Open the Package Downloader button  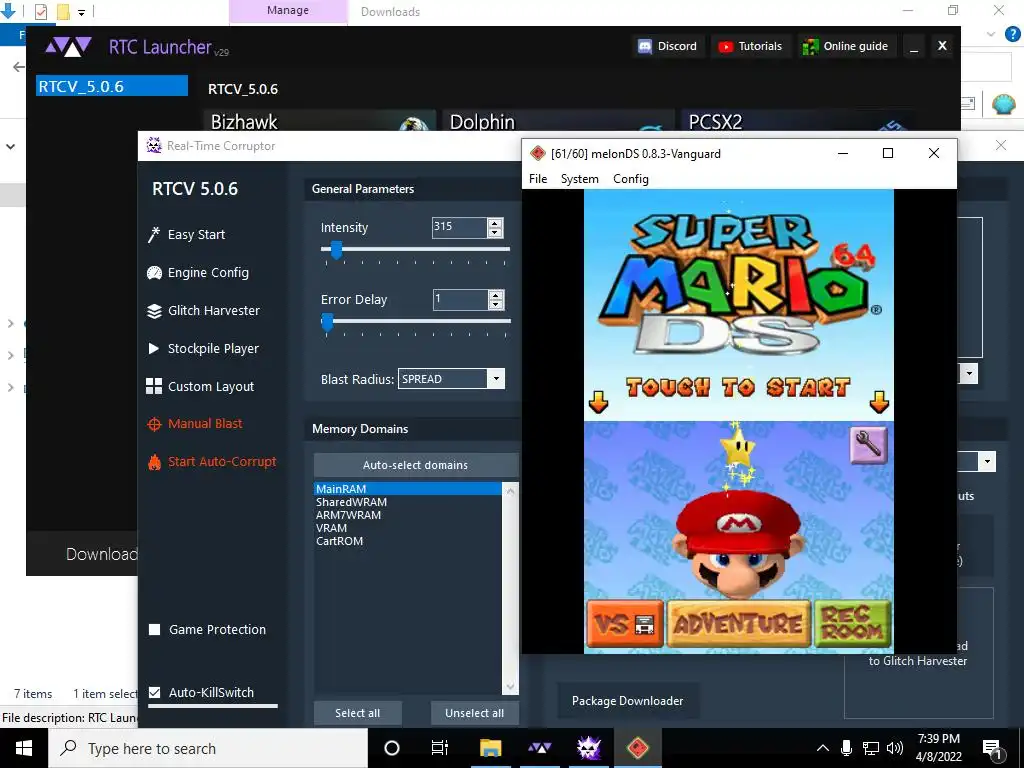click(x=628, y=701)
